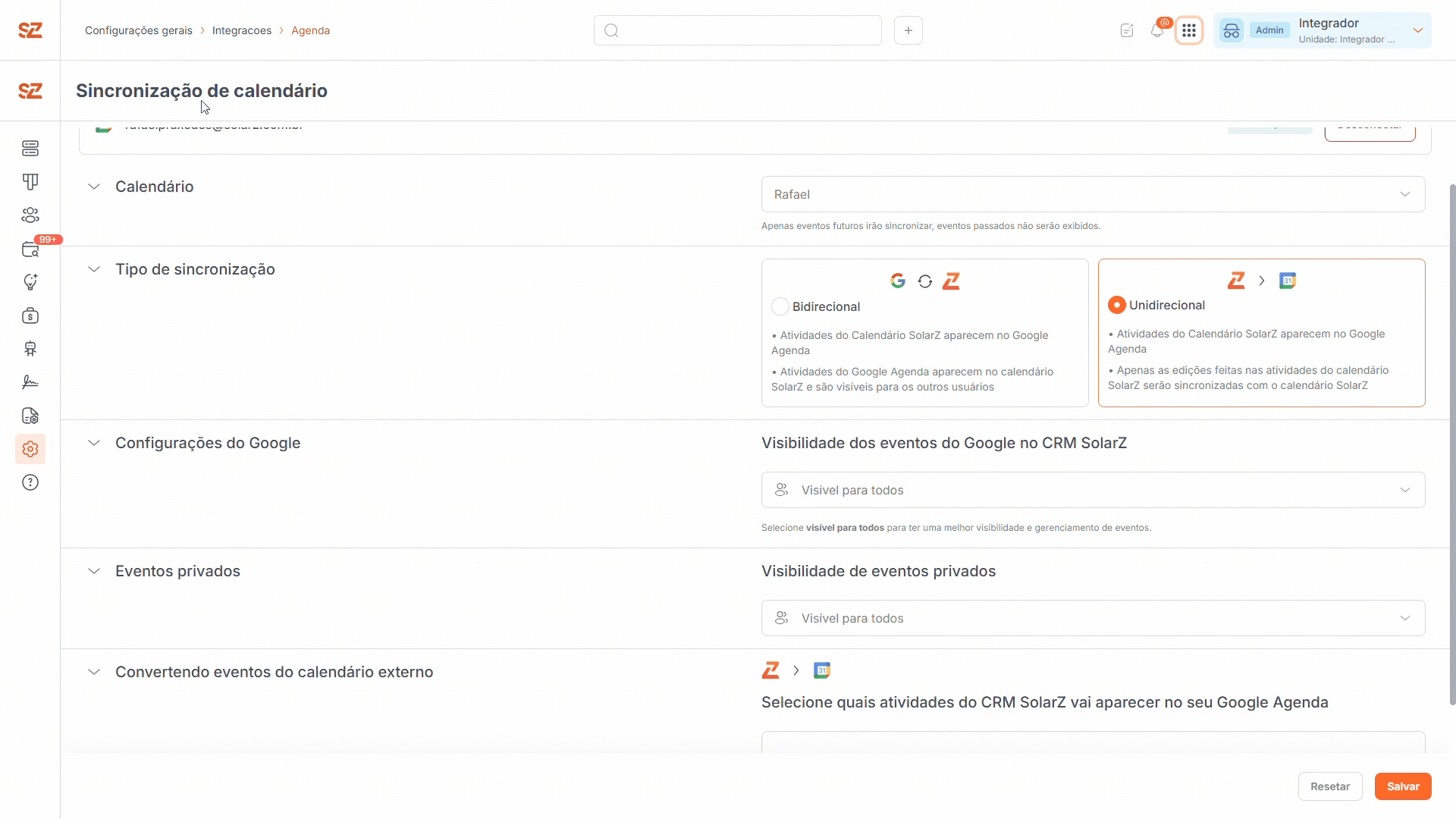
Task: Open the help question mark icon
Action: click(30, 482)
